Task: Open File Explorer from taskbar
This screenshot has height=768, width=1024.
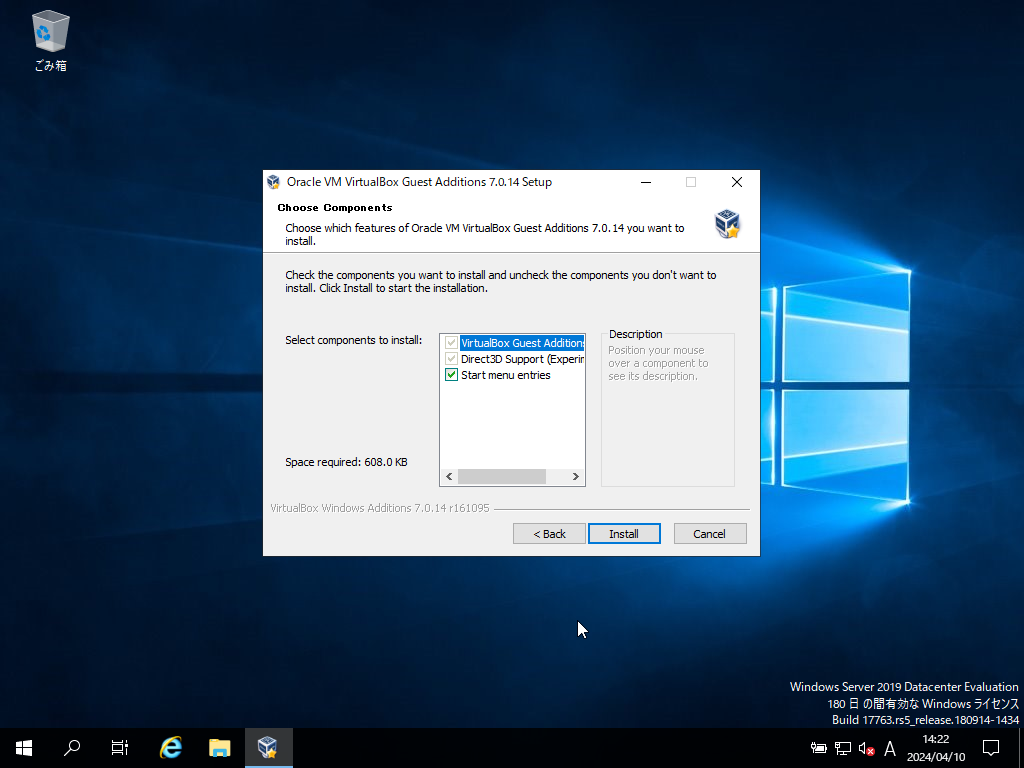Action: pos(219,748)
